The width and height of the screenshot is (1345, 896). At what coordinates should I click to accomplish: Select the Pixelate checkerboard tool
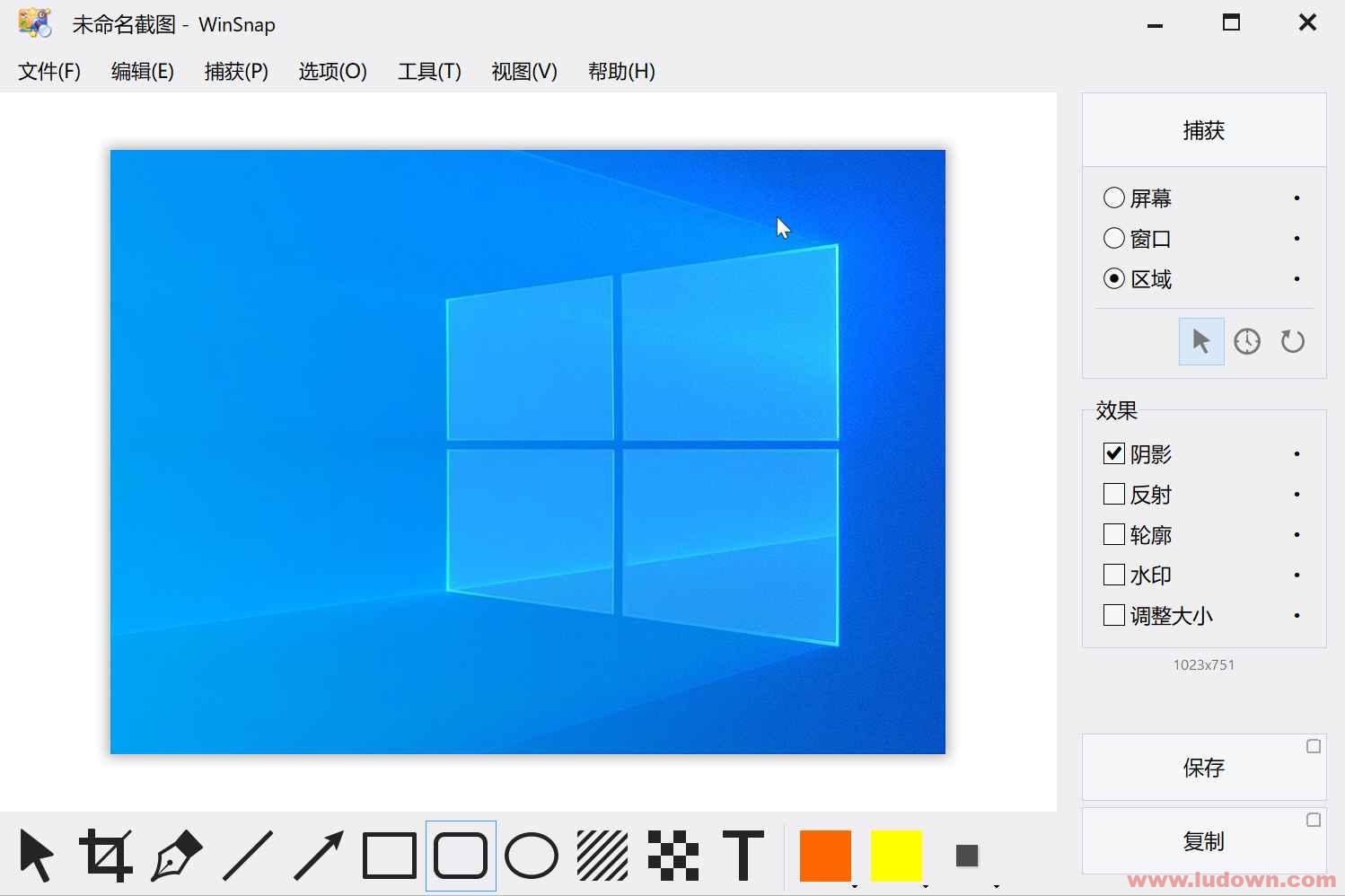[673, 856]
